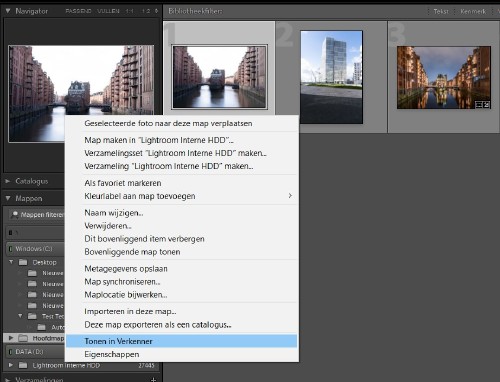Select Dit bovenliggend item verbergen
This screenshot has width=500, height=382.
pos(182,239)
